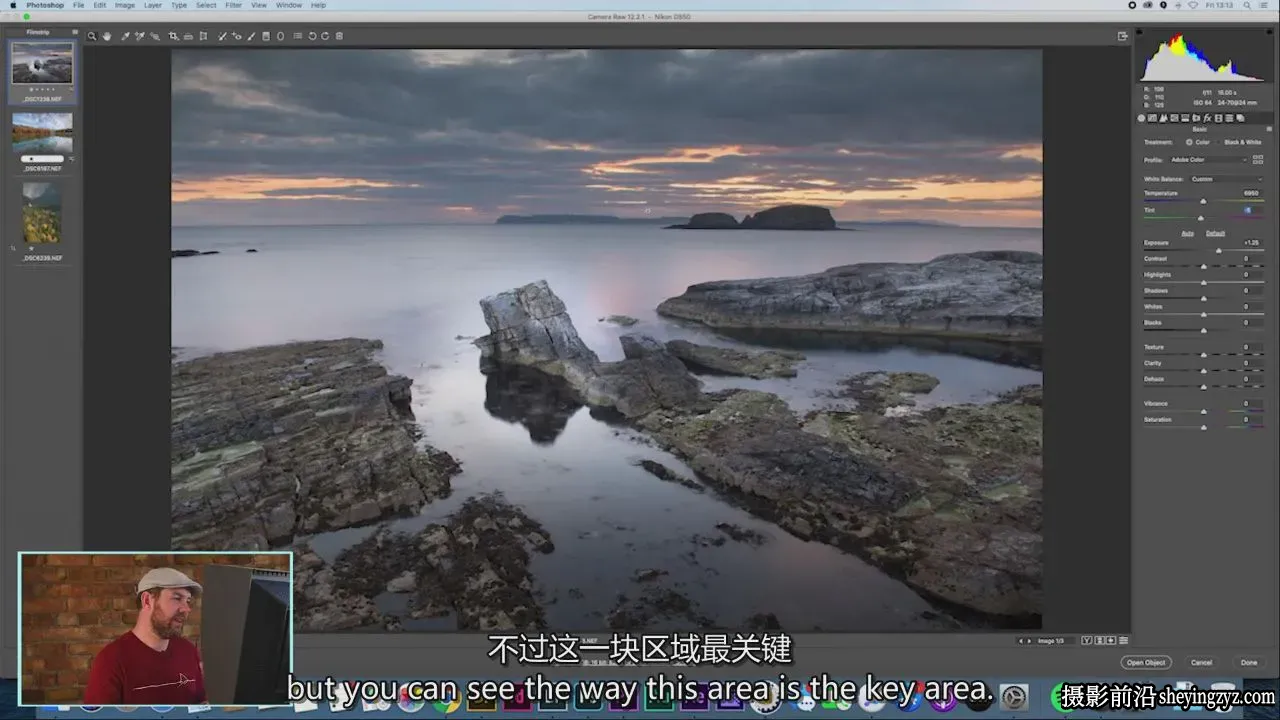Toggle full screen mode icon
The height and width of the screenshot is (720, 1280).
click(1123, 36)
